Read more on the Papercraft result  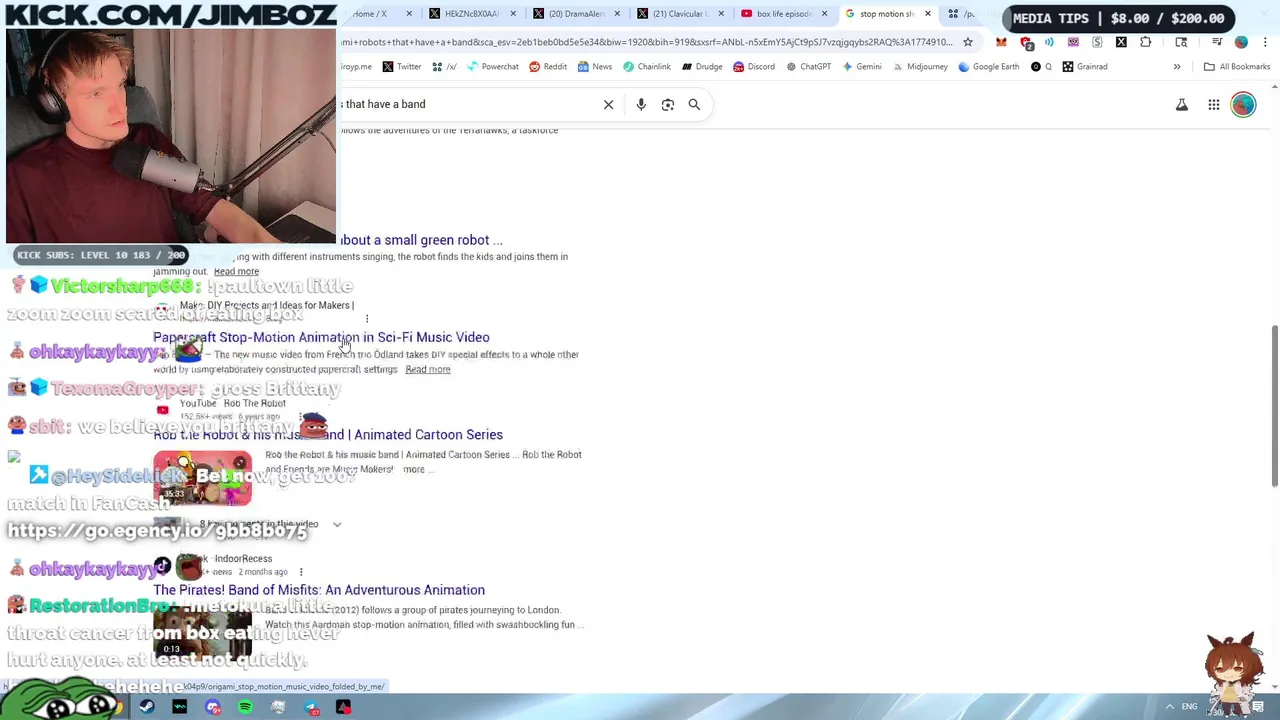click(428, 370)
